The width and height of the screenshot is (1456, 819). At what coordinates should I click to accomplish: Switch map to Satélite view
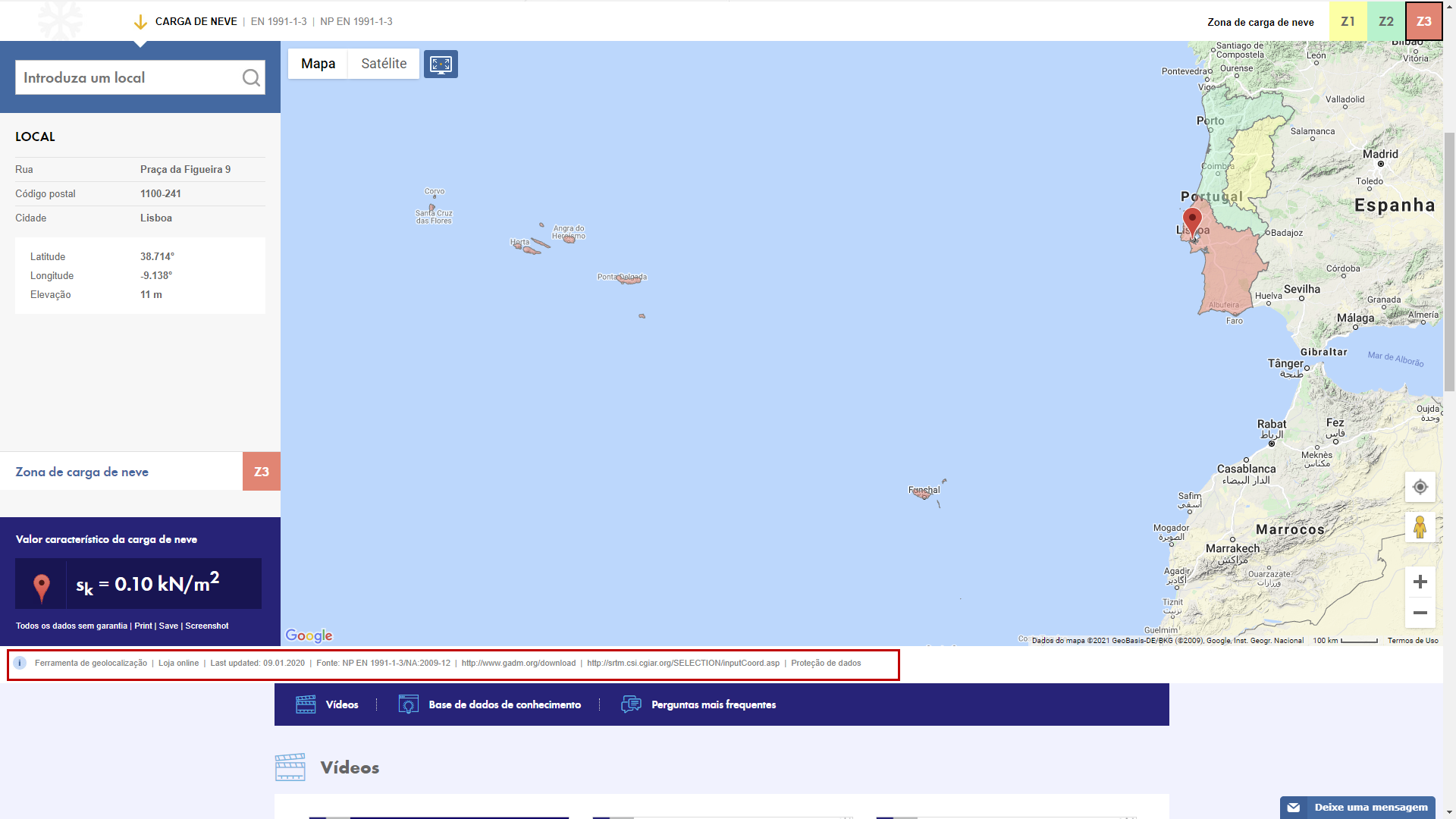point(384,64)
